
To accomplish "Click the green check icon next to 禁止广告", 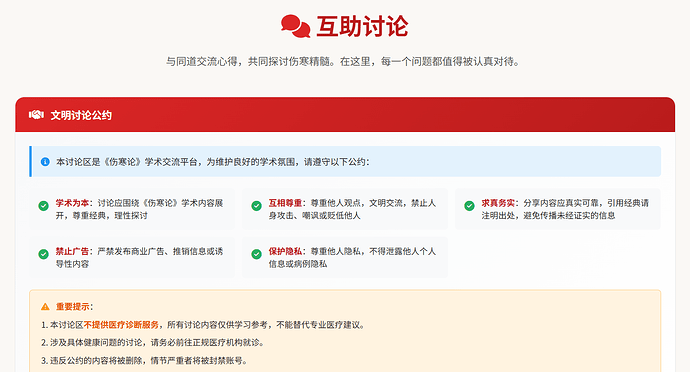I will (43, 254).
